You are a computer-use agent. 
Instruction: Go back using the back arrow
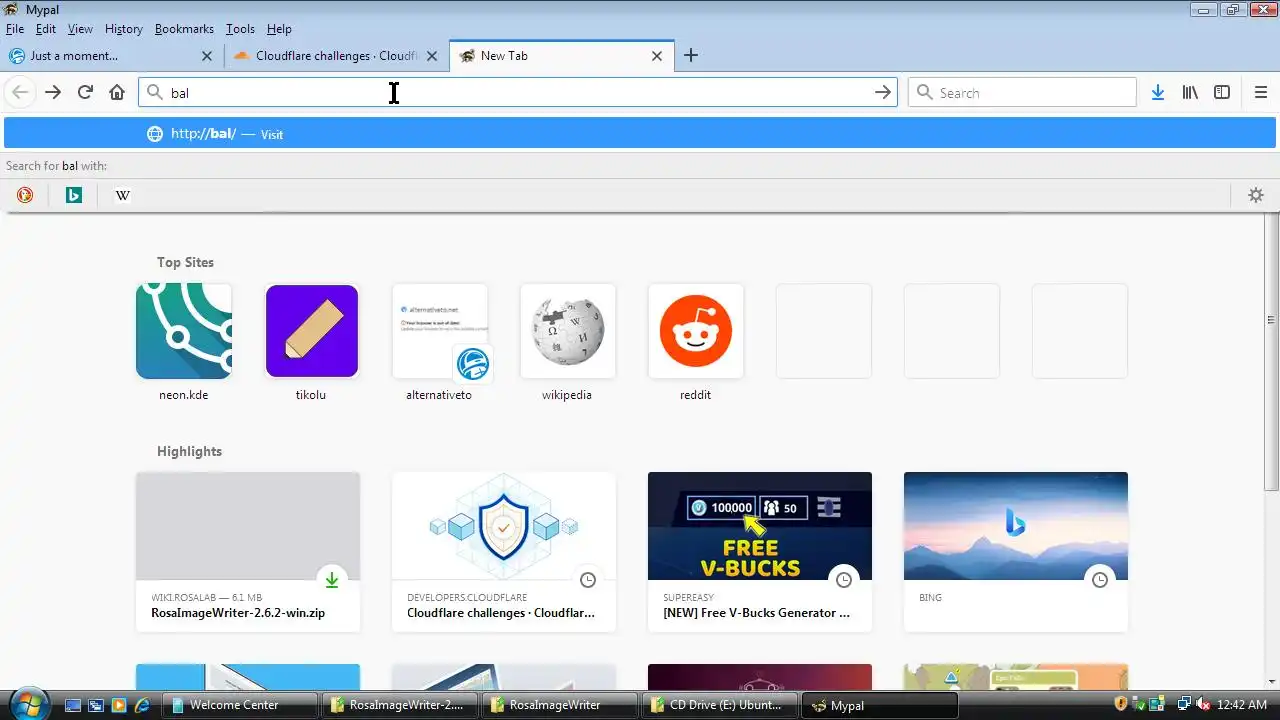[20, 92]
